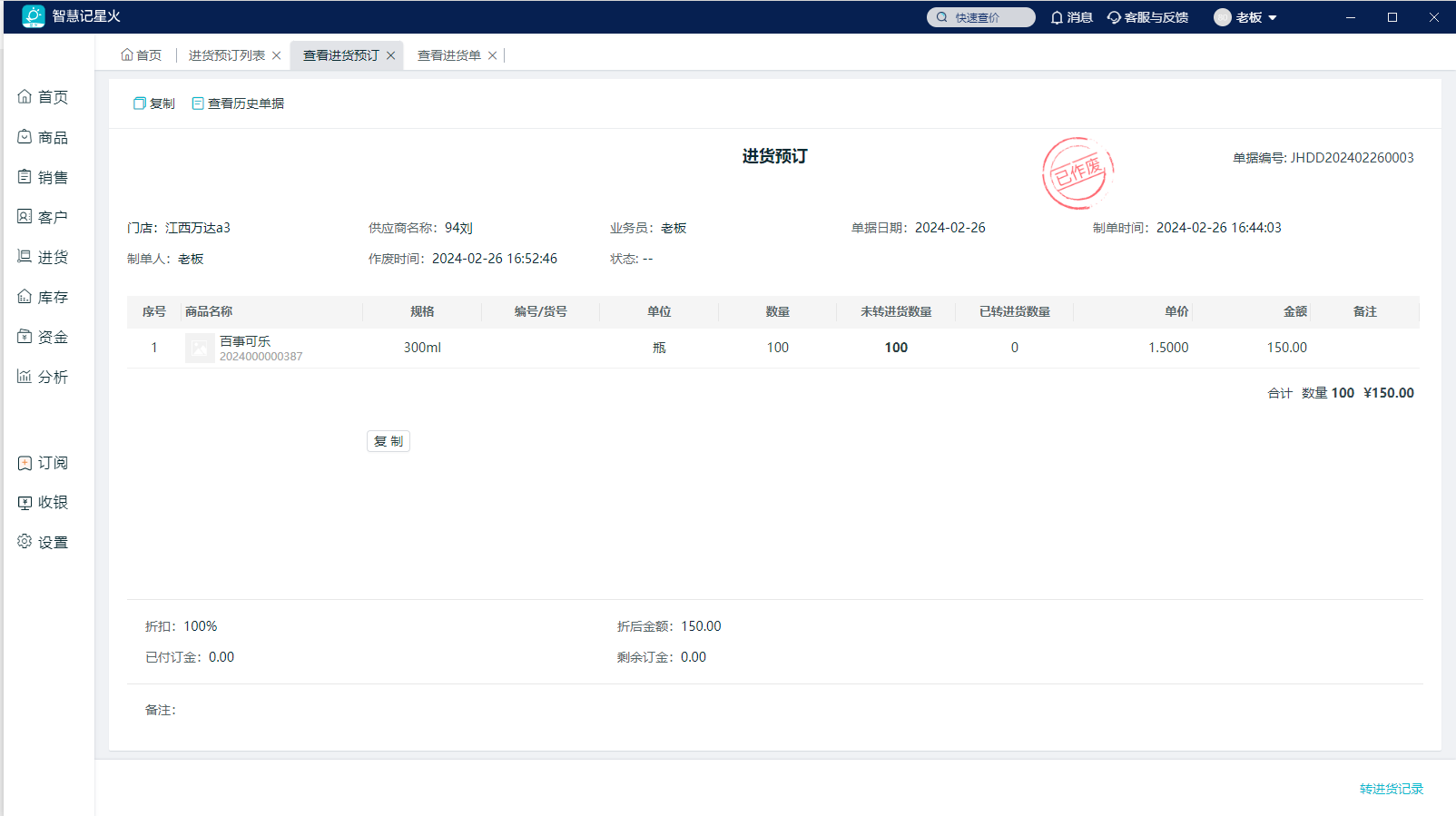Go to 销售 sales in sidebar
Image resolution: width=1456 pixels, height=816 pixels.
point(43,177)
